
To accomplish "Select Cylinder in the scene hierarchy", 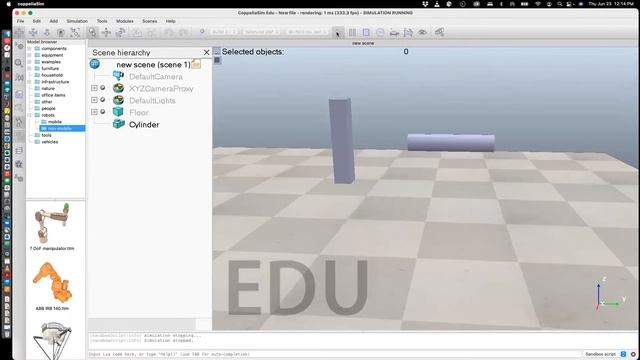I will (x=144, y=124).
